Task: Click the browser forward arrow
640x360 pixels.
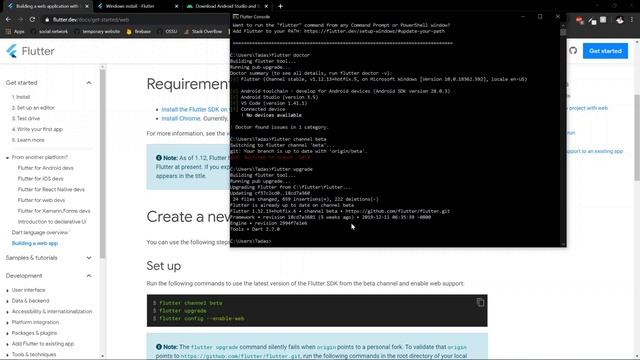Action: 20,19
